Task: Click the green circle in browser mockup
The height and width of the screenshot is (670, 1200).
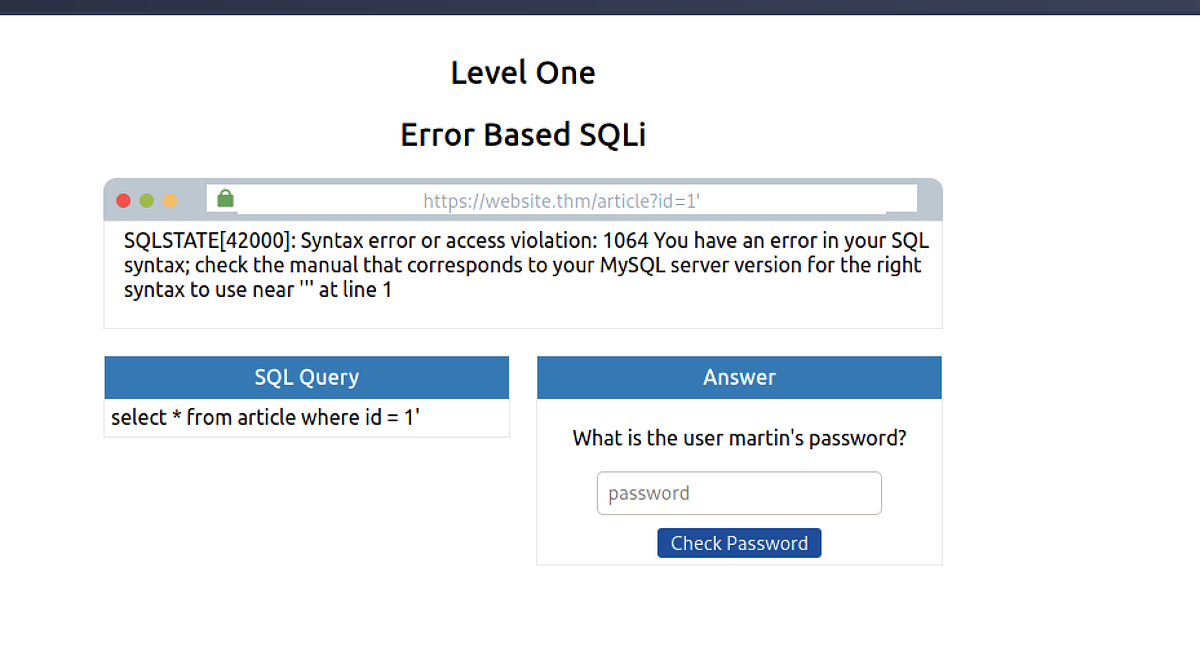Action: tap(147, 200)
